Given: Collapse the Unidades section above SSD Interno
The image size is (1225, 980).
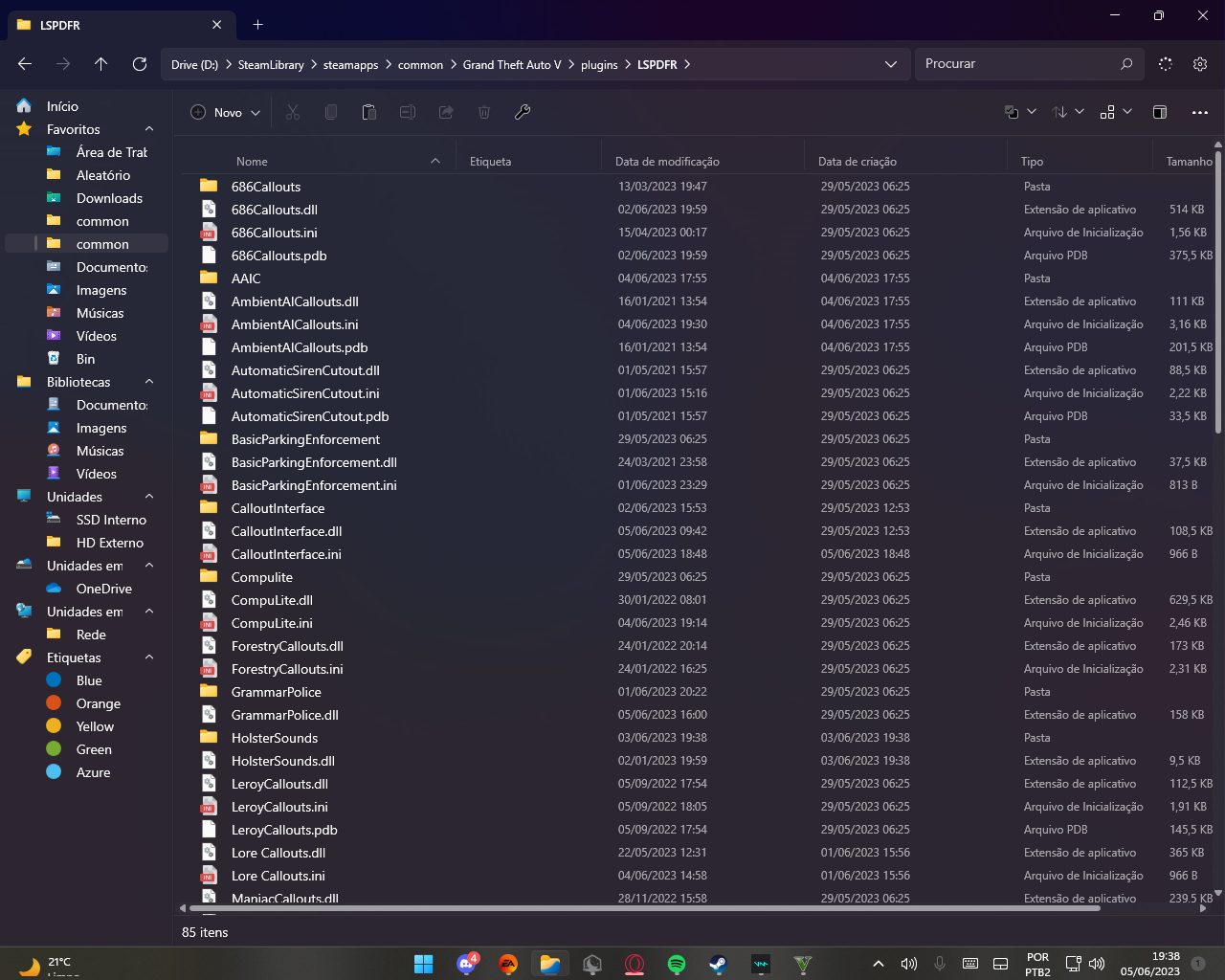Looking at the screenshot, I should click(149, 497).
